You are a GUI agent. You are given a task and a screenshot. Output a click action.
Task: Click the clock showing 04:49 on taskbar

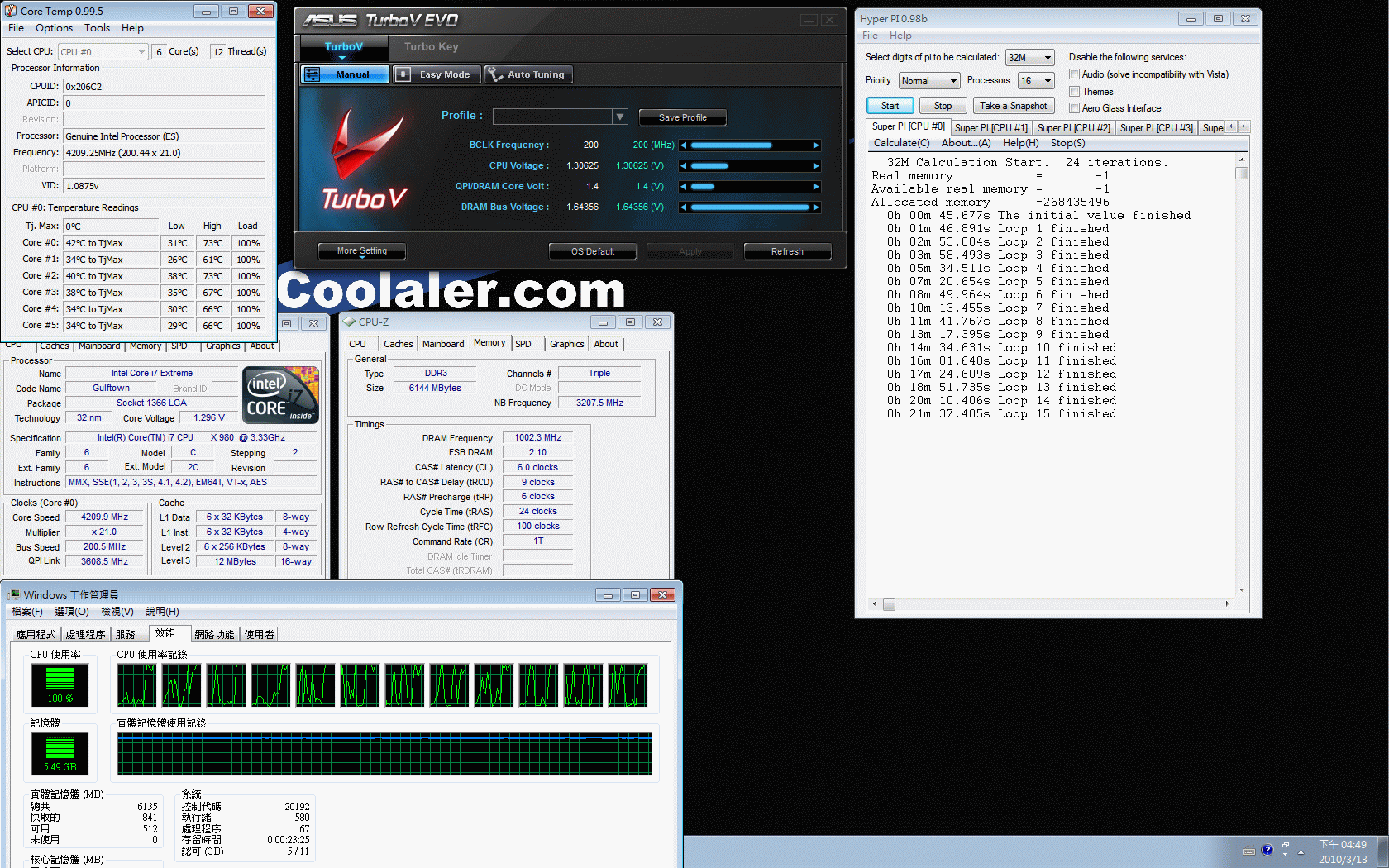(1343, 845)
